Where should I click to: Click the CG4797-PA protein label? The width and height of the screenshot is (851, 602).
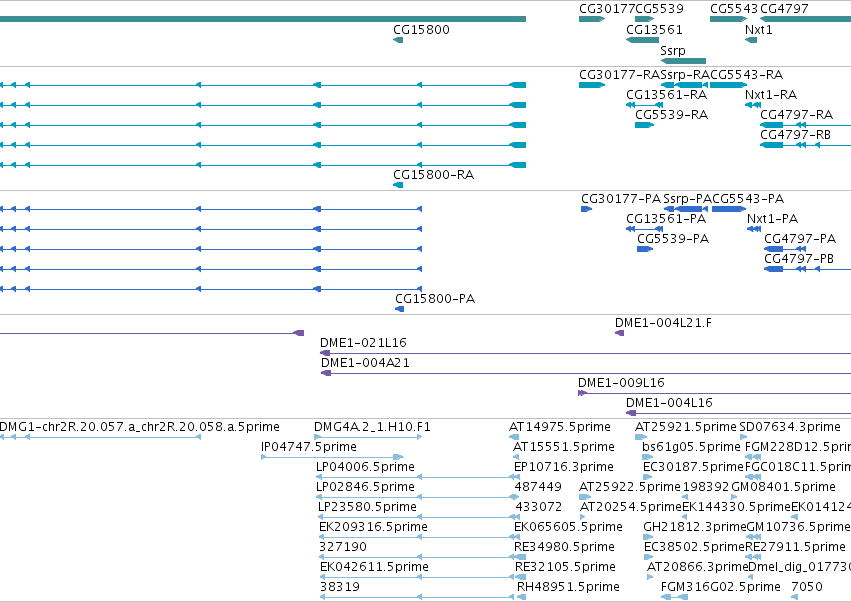point(800,239)
